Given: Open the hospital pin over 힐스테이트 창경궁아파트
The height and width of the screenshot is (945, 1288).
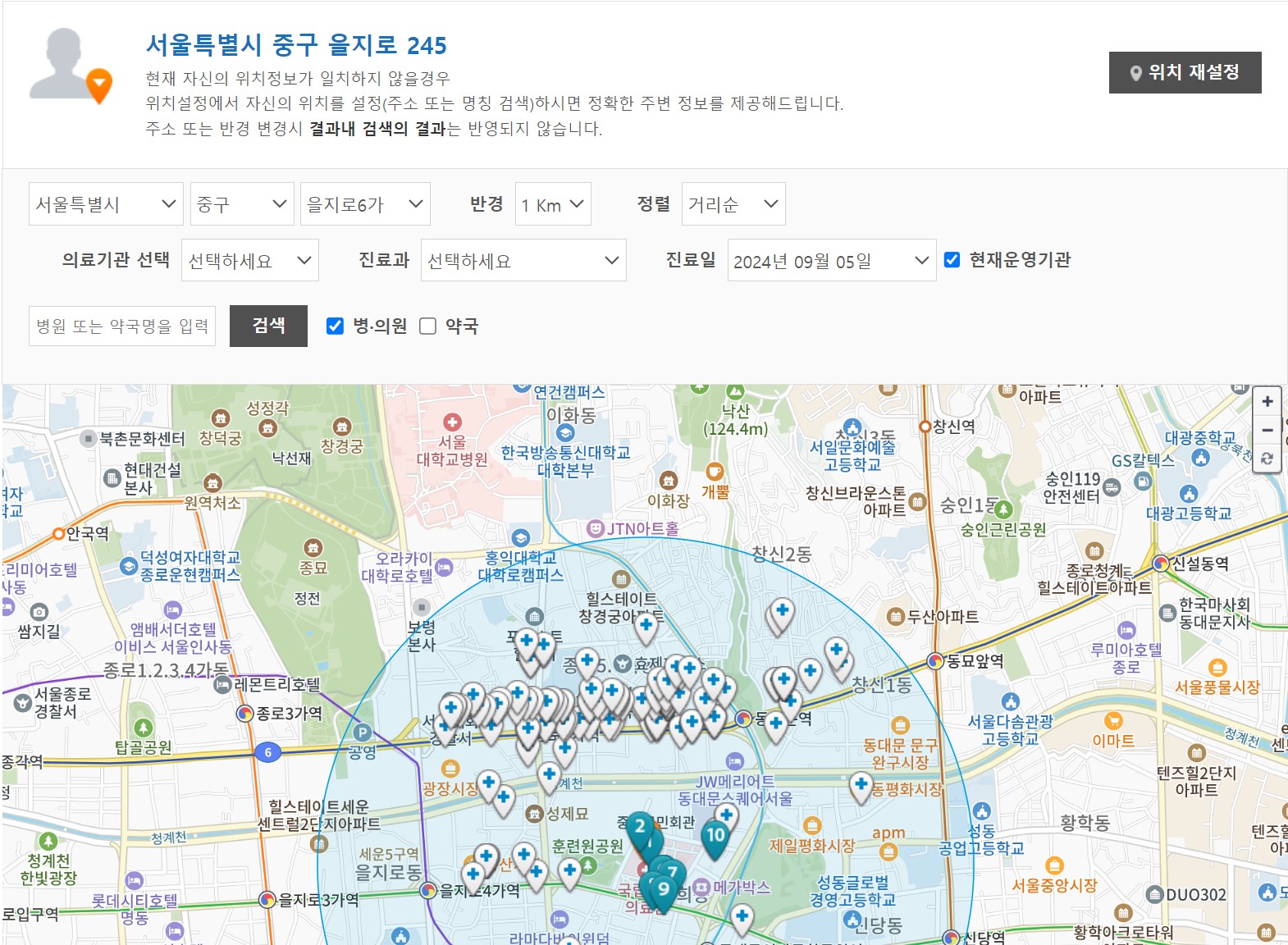Looking at the screenshot, I should [646, 628].
